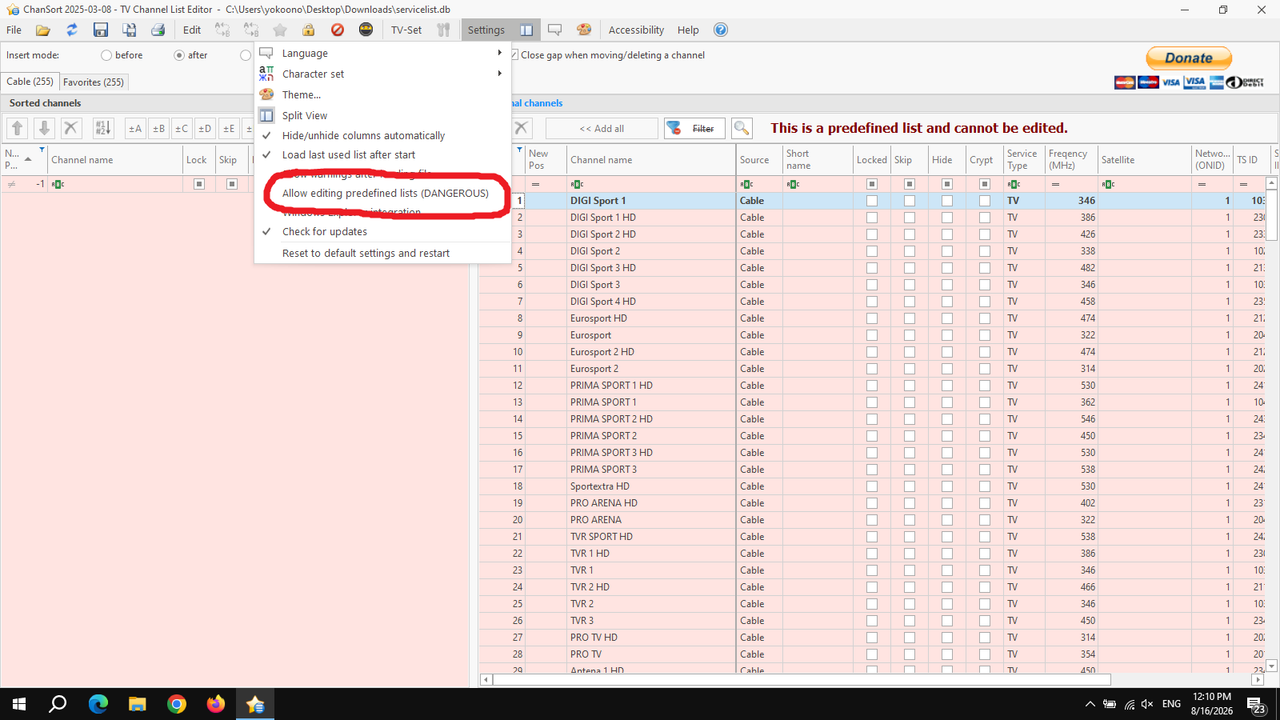This screenshot has width=1280, height=720.
Task: Click the blue help question mark icon
Action: (x=720, y=30)
